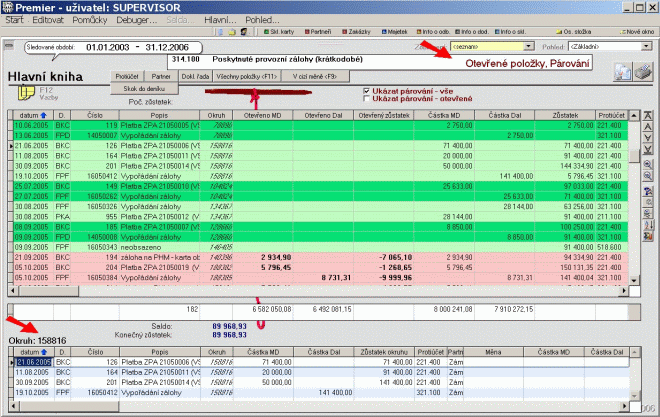The height and width of the screenshot is (417, 660).
Task: Click the Skok do deníku button
Action: (144, 89)
